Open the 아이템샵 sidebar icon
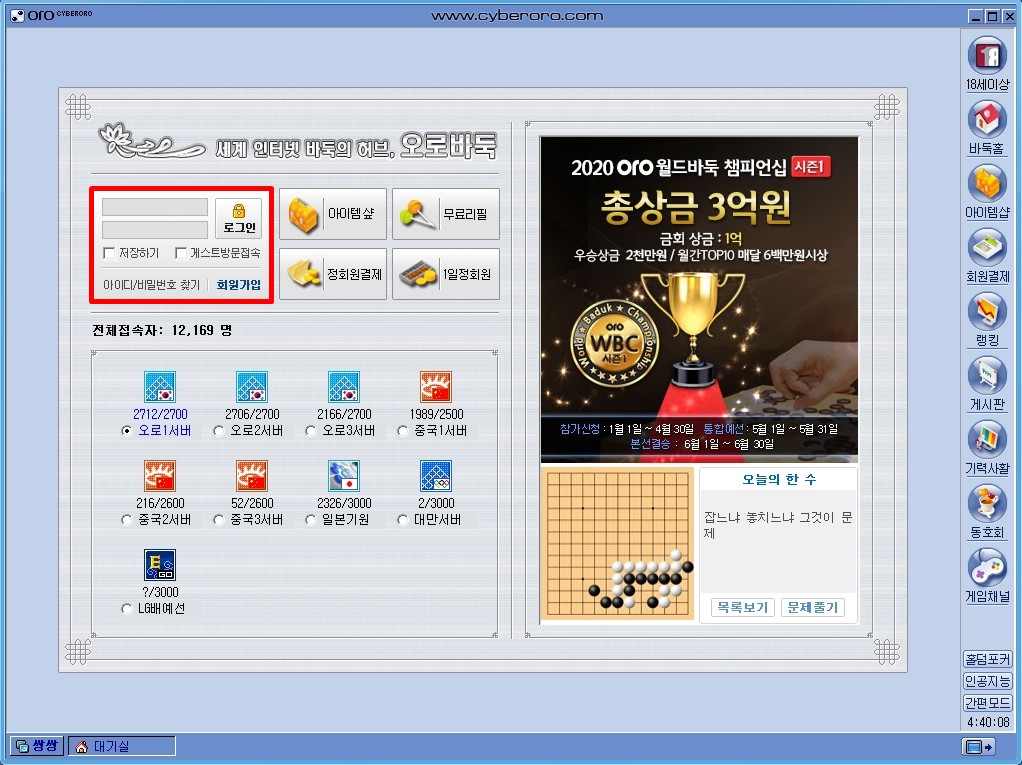The image size is (1022, 765). pyautogui.click(x=987, y=184)
